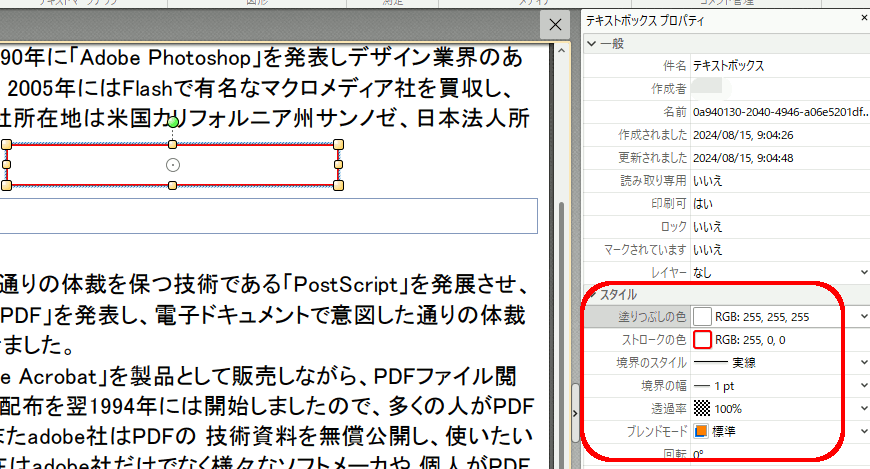Viewport: 870px width, 469px height.
Task: Click the scroll up arrow of the document
Action: point(561,51)
